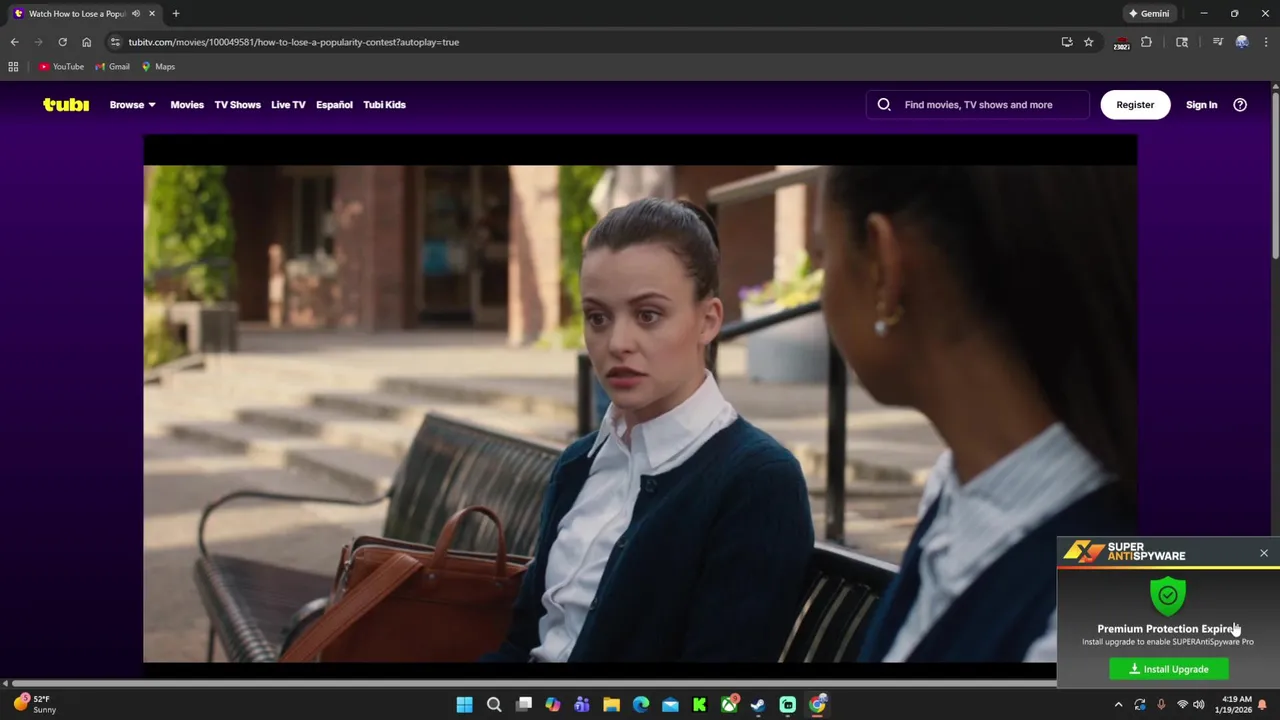The image size is (1280, 720).
Task: Click the Register button
Action: click(x=1135, y=104)
